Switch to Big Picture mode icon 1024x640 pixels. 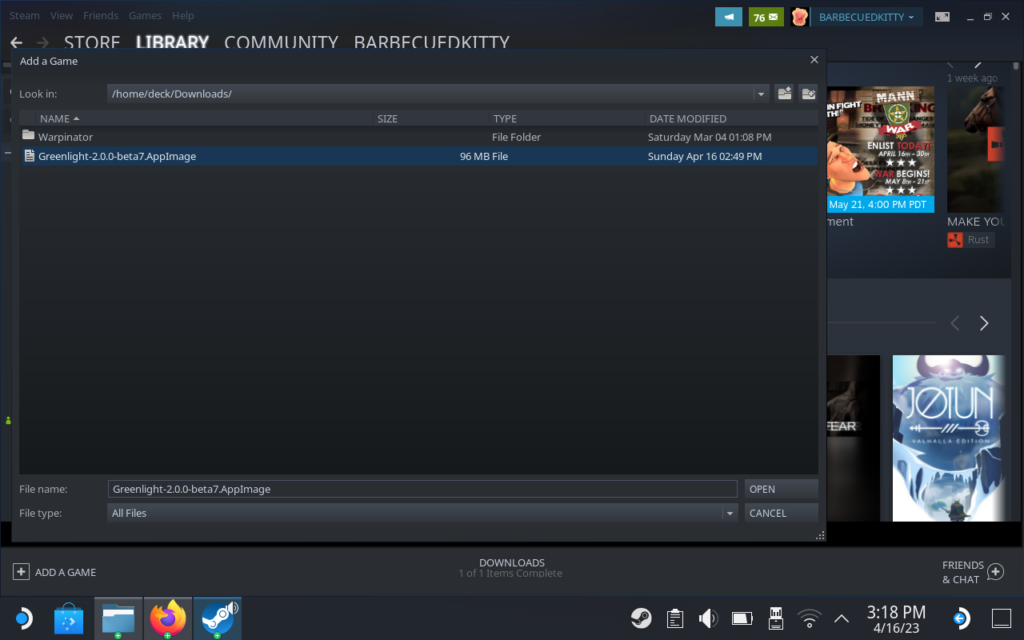point(942,17)
